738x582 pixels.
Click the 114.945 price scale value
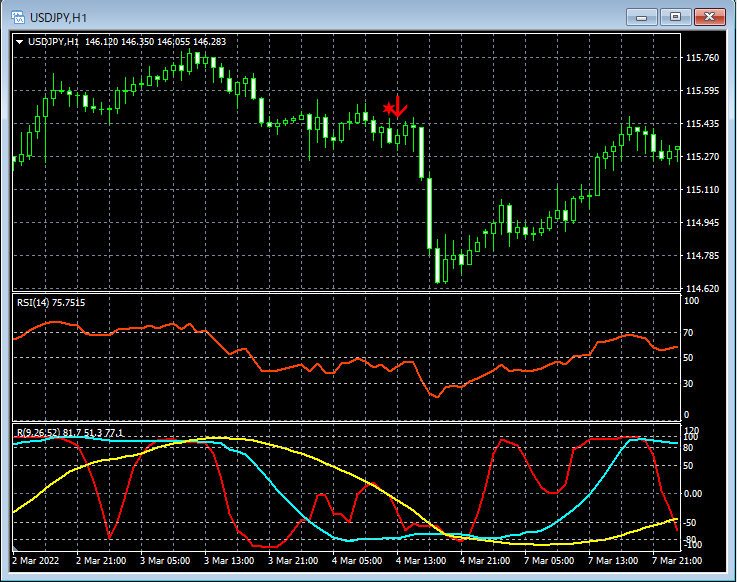[x=702, y=223]
